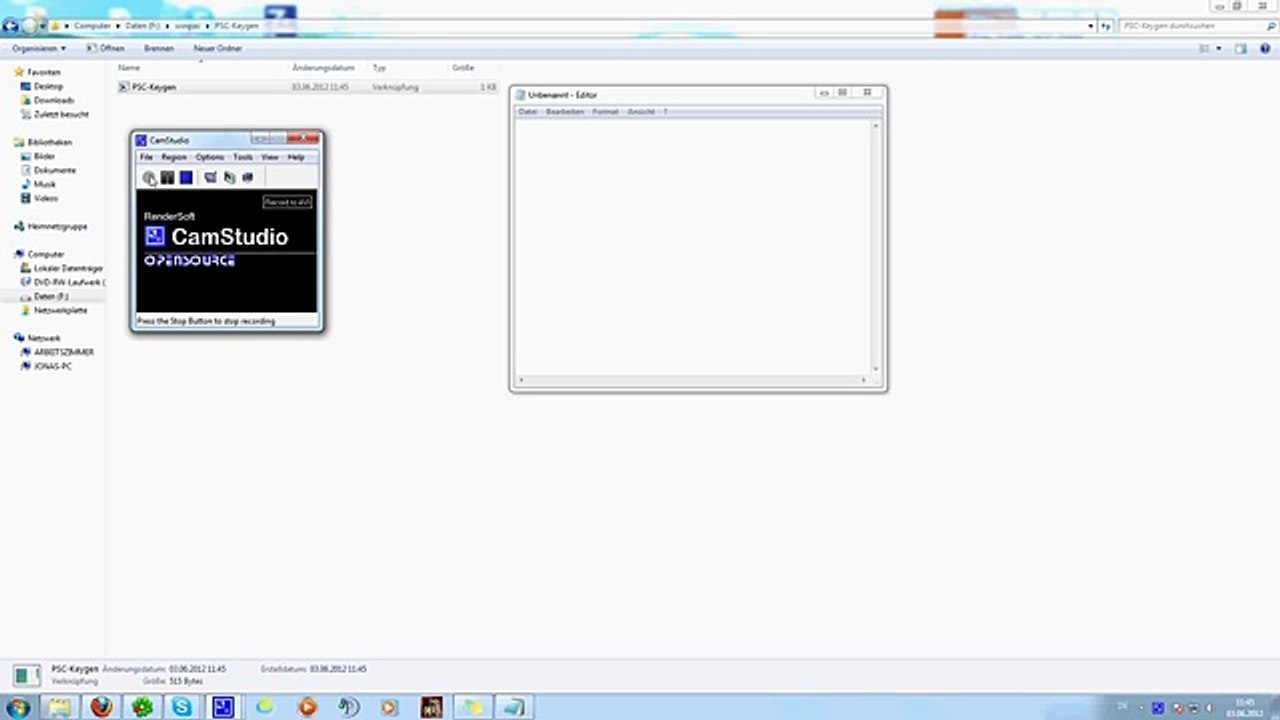Open the Ansicht menu in Editor
The height and width of the screenshot is (720, 1280).
click(x=641, y=112)
